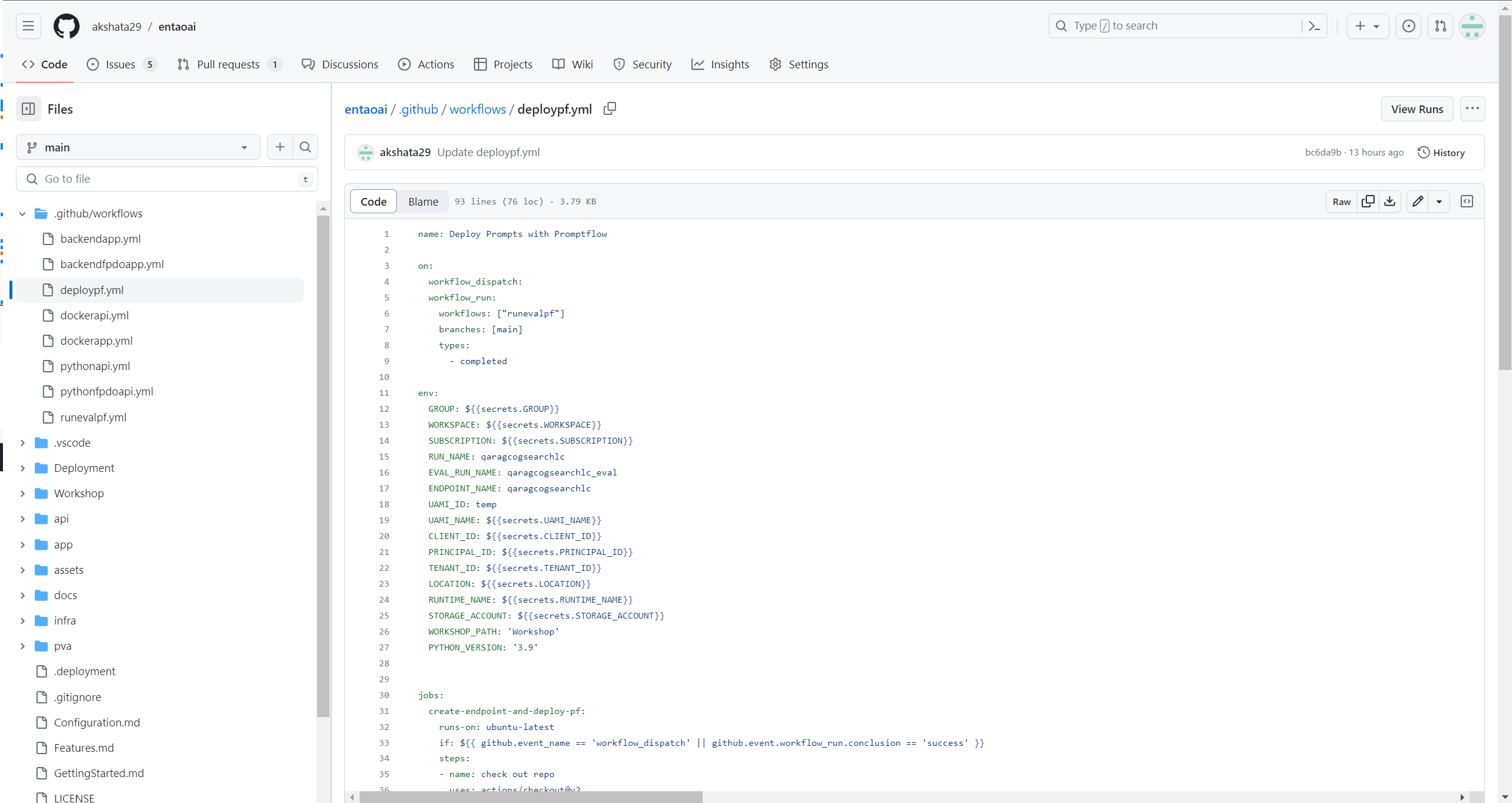Screen dimensions: 1512x803
Task: Open the hamburger navigation menu
Action: (28, 26)
